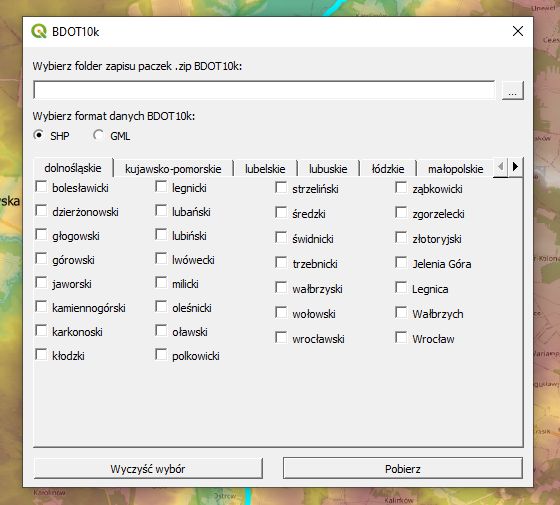Tick the lubiński checkbox
Screen dimensions: 560x505
pyautogui.click(x=161, y=235)
